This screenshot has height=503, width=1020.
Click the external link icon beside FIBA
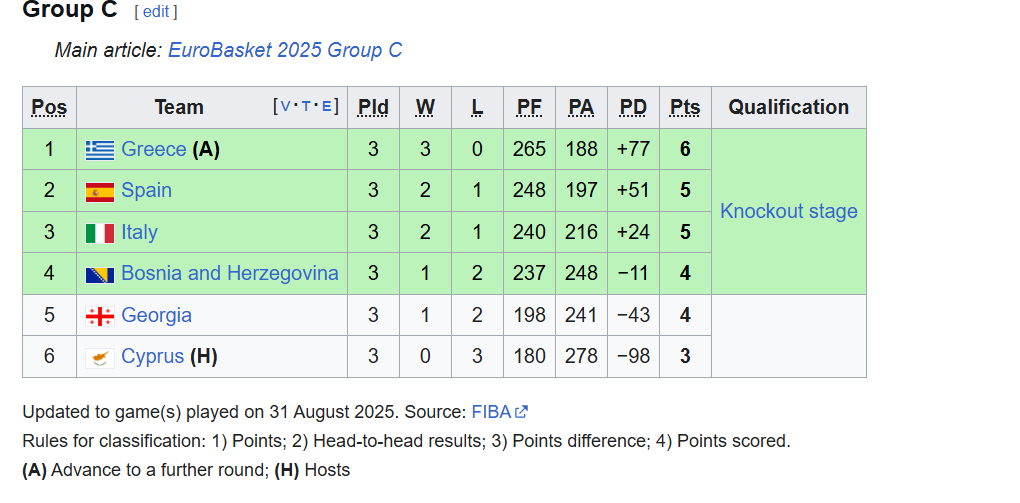coord(521,412)
